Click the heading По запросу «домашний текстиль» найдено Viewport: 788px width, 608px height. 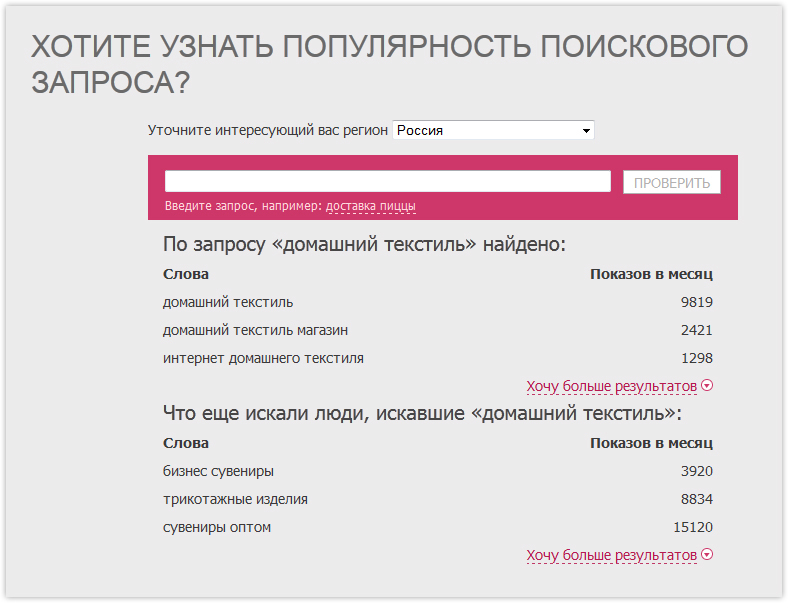pyautogui.click(x=364, y=245)
